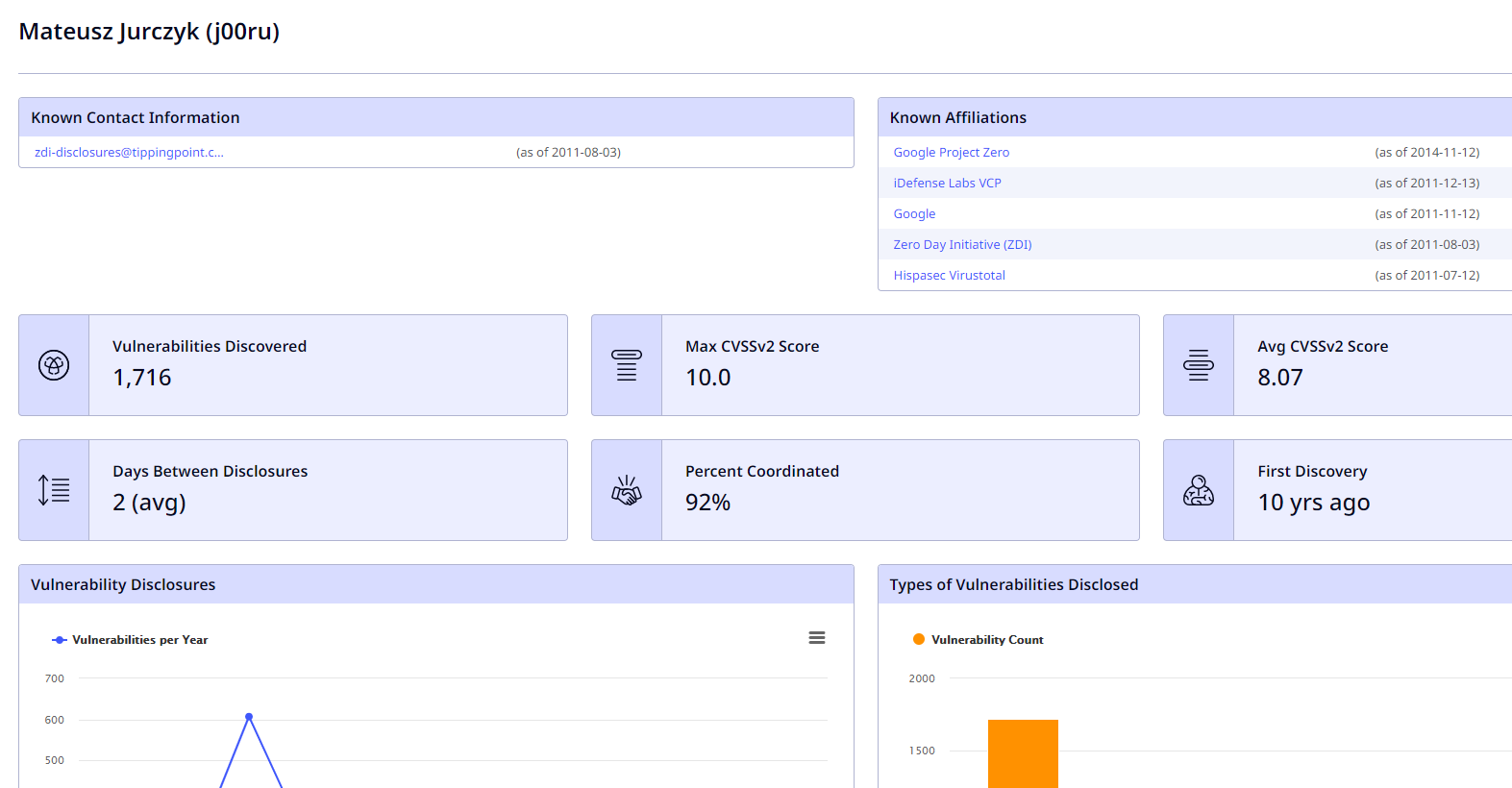Click the Percent Coordinated handshake icon
Image resolution: width=1512 pixels, height=788 pixels.
click(x=627, y=490)
